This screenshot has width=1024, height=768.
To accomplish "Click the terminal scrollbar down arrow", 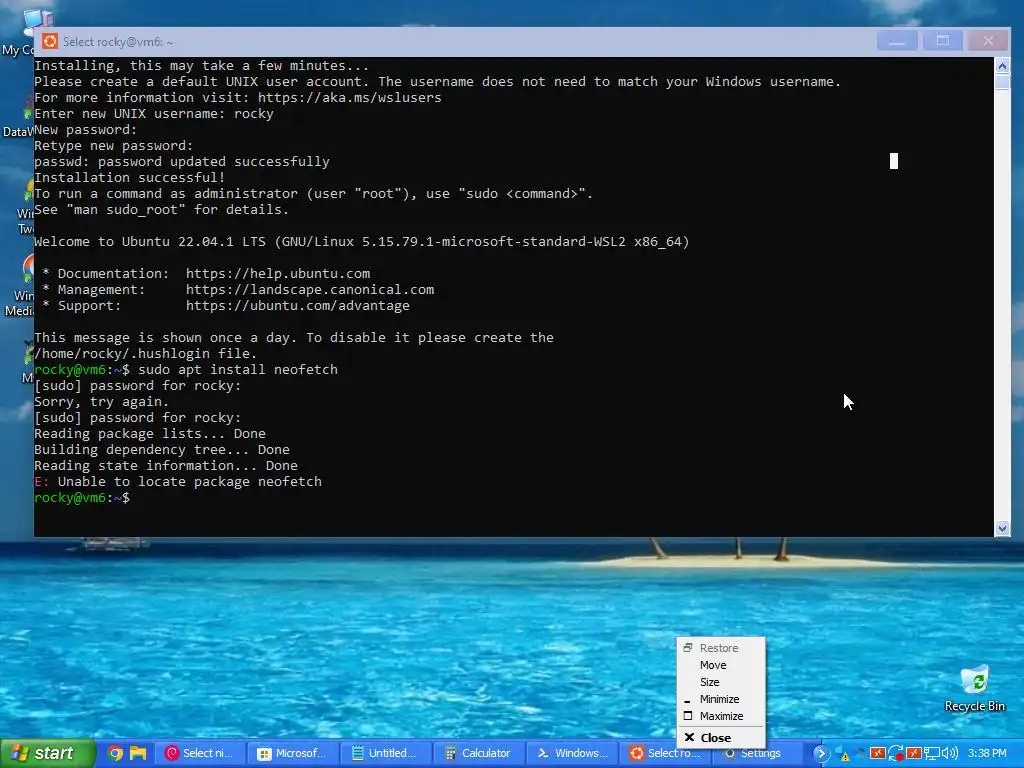I will [x=1002, y=528].
